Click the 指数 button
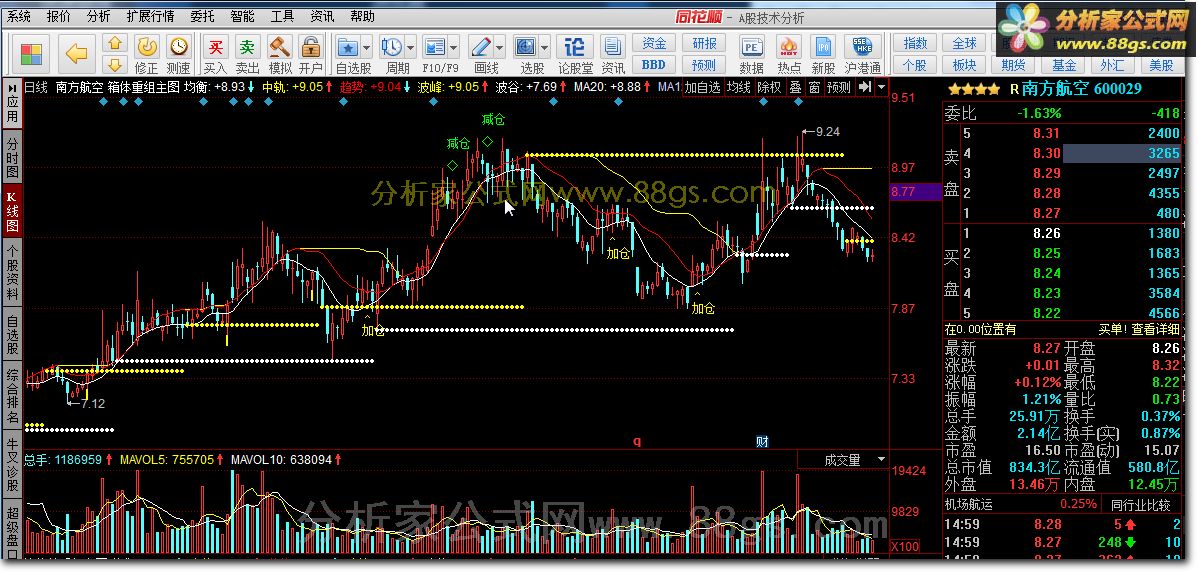The height and width of the screenshot is (572, 1198). click(915, 44)
